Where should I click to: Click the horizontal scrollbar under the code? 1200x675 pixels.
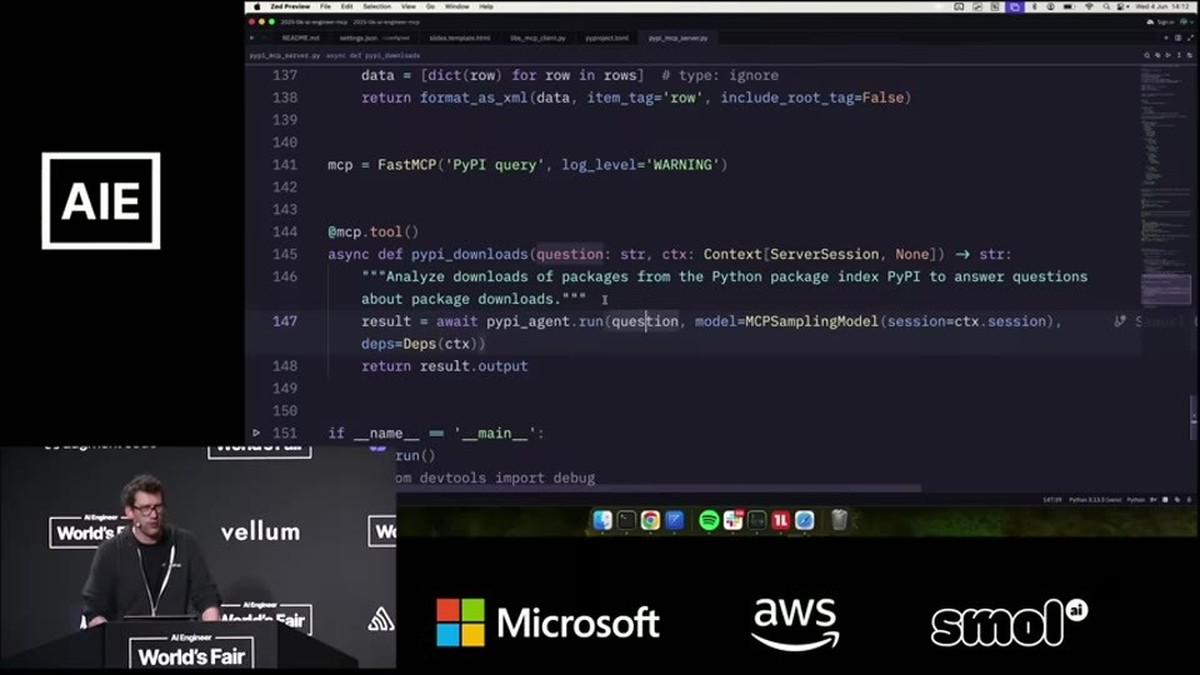coord(620,489)
